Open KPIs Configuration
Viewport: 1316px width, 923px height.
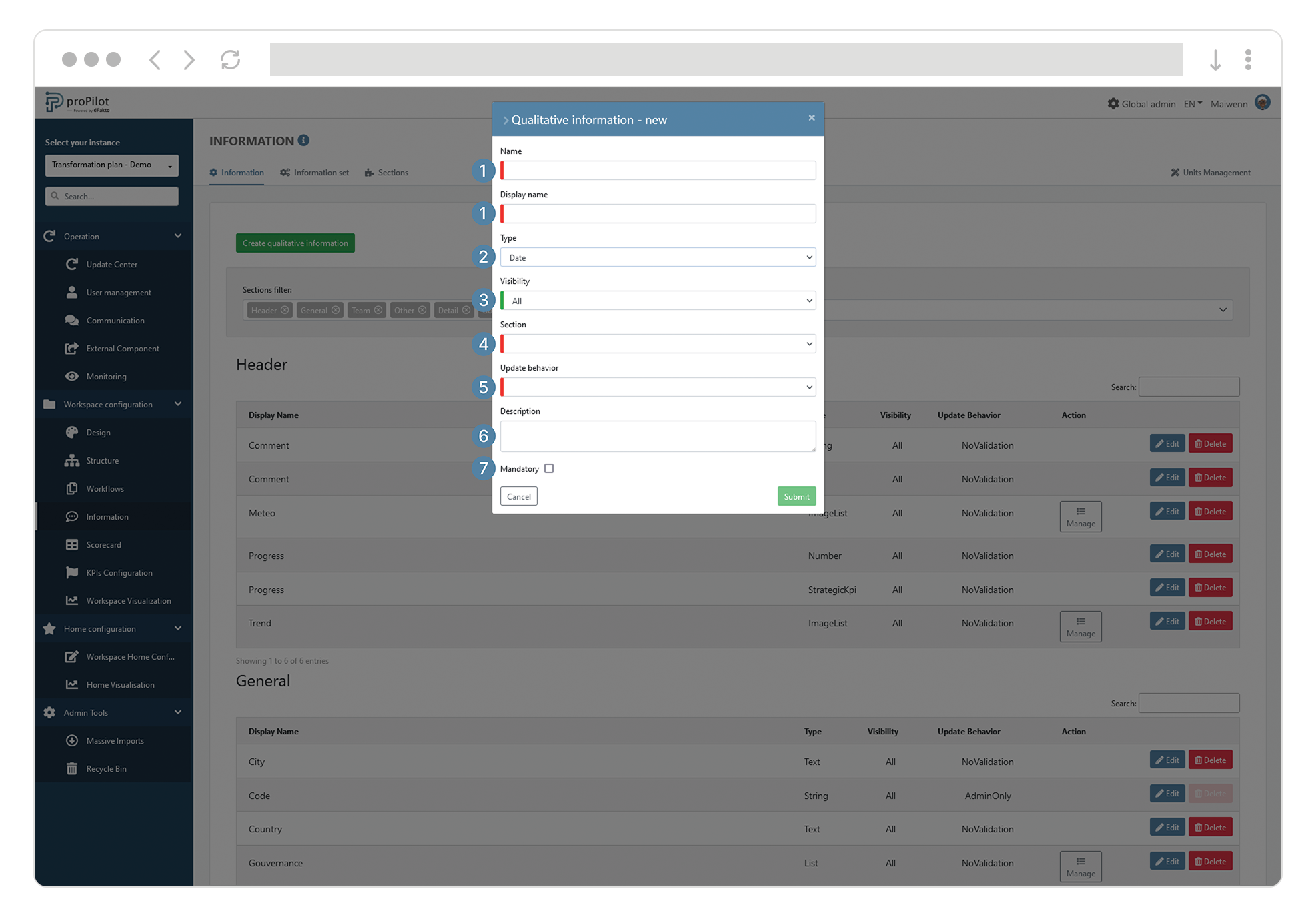[117, 572]
